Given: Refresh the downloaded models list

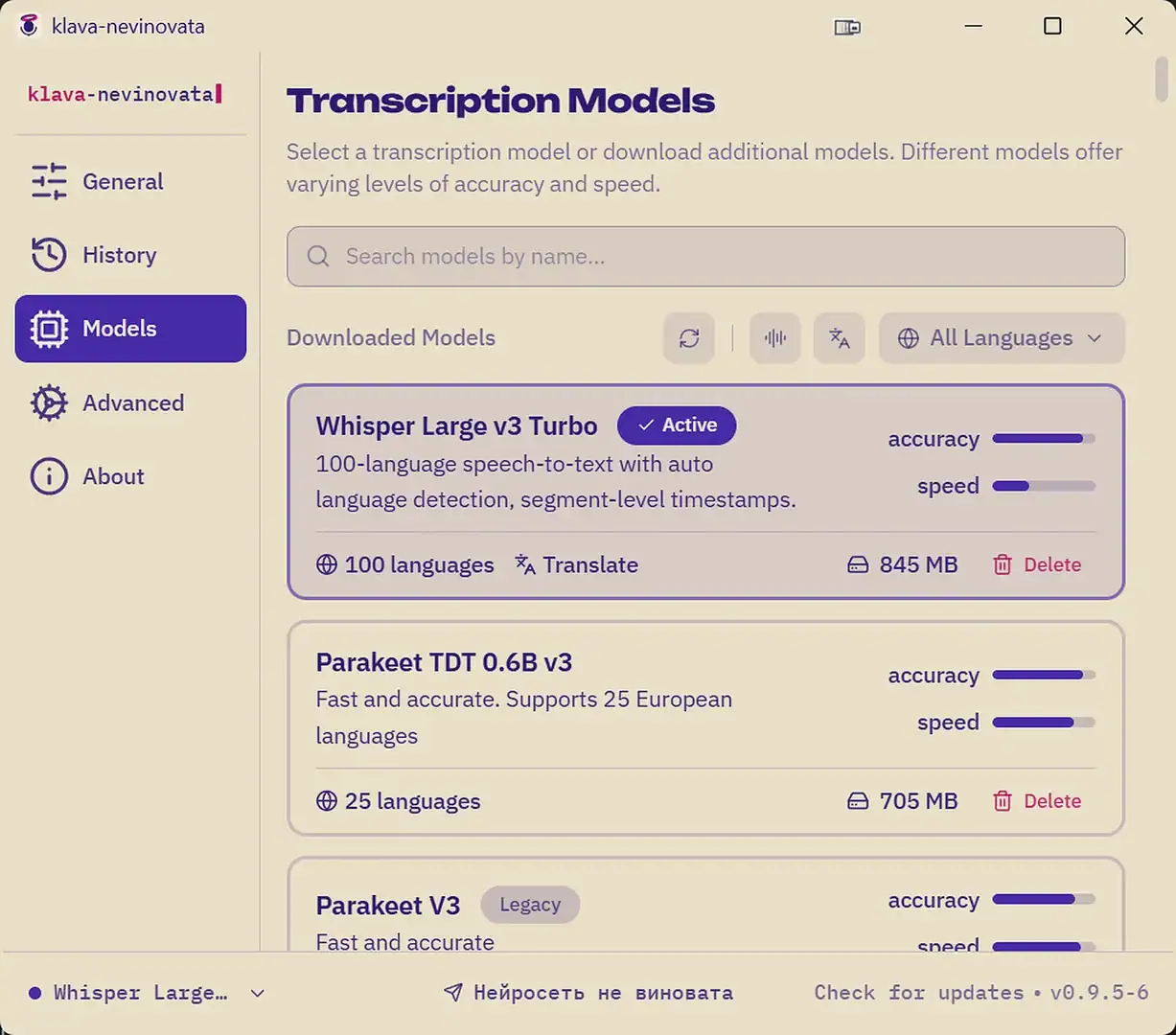Looking at the screenshot, I should coord(689,337).
